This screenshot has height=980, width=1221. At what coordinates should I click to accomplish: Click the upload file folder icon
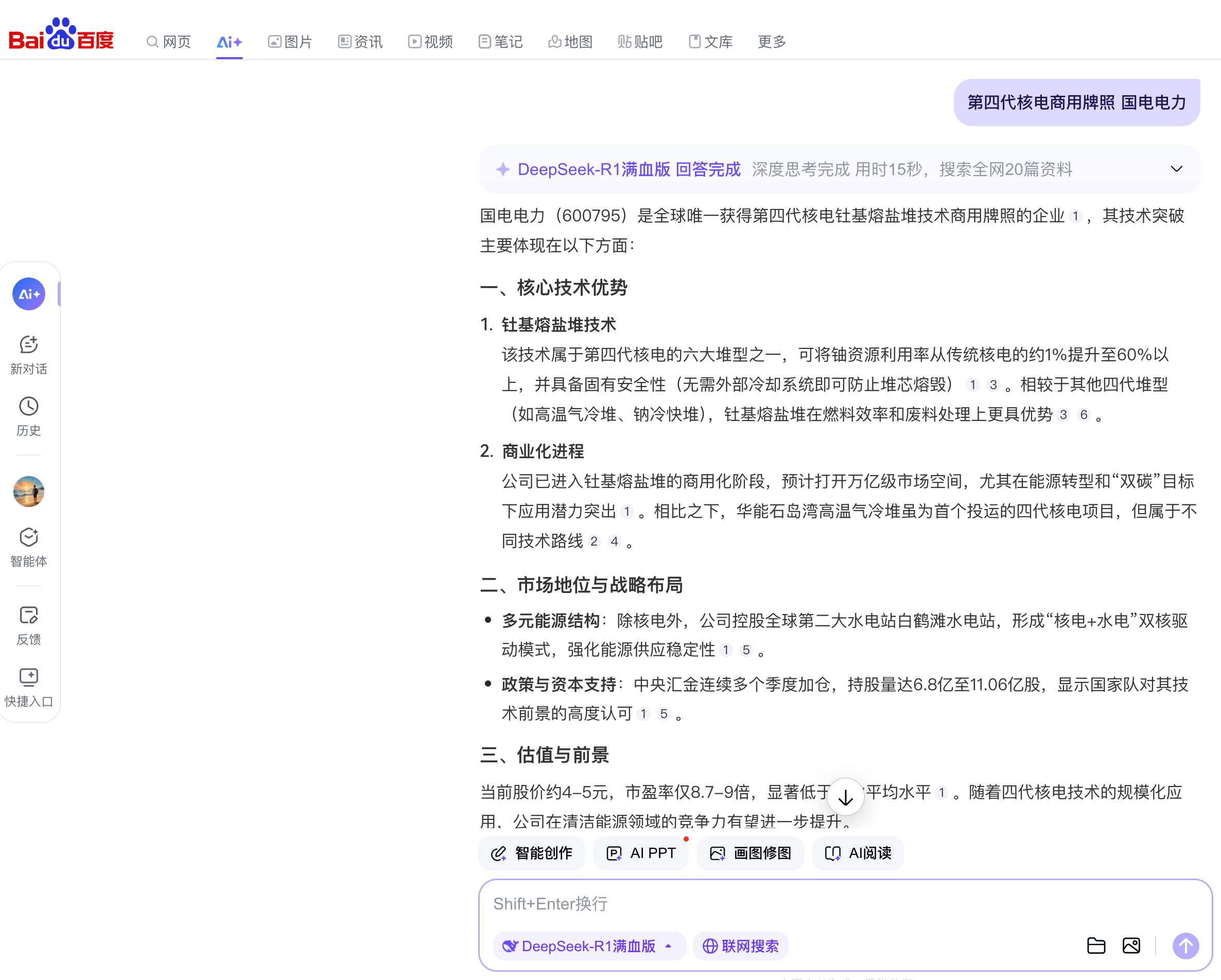pos(1096,946)
